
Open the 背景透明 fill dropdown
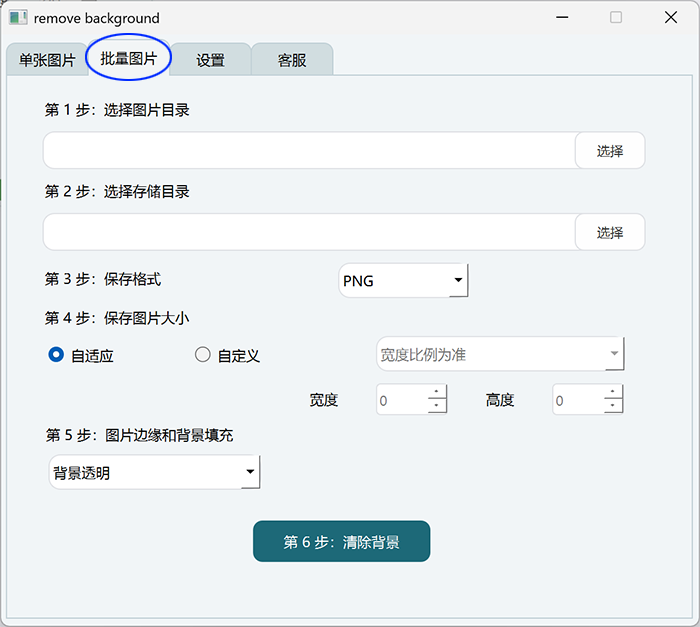[154, 472]
